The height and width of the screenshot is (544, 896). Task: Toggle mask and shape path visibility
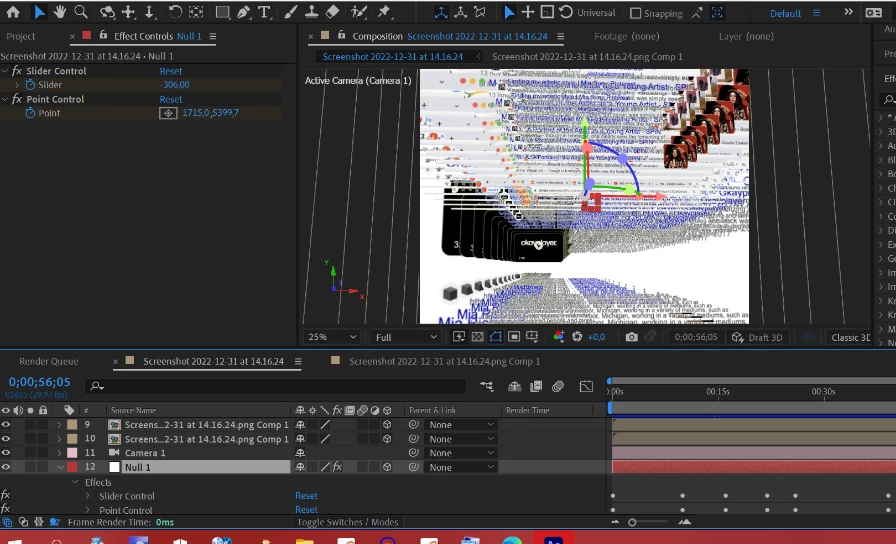(x=495, y=337)
